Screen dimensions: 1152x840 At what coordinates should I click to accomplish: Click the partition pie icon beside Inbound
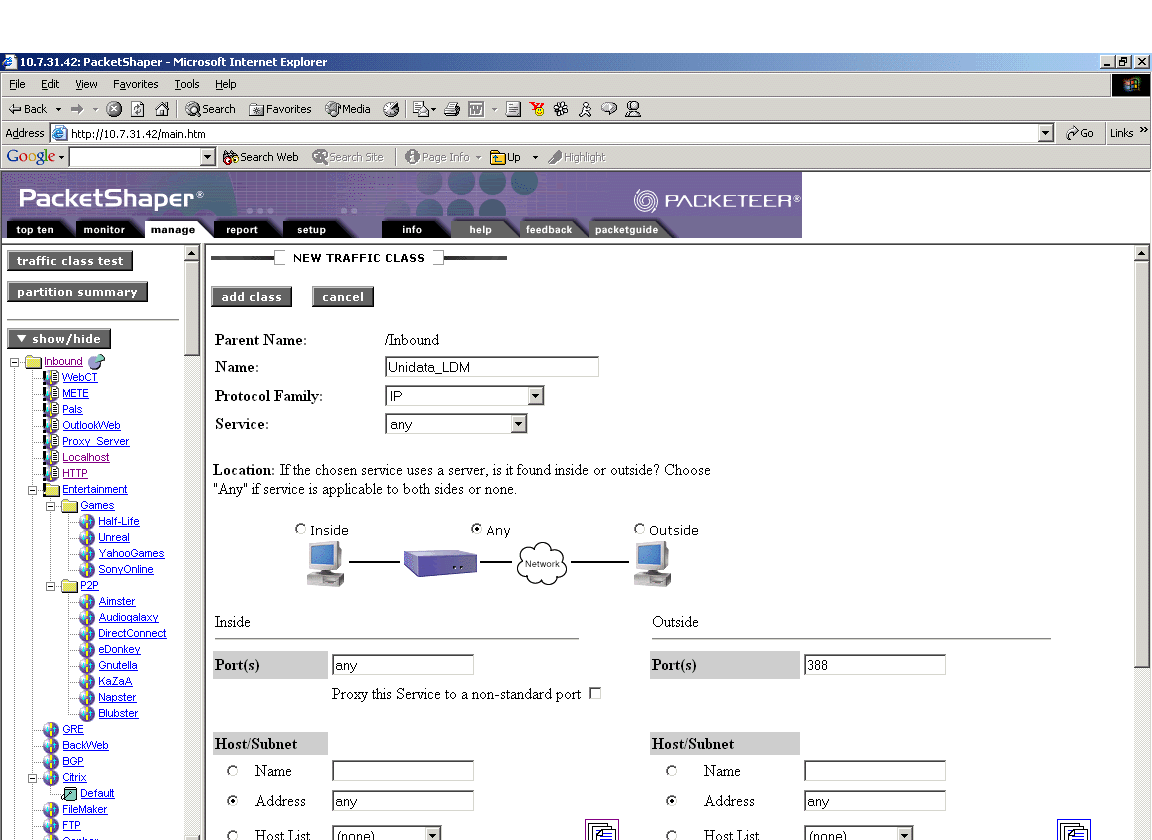[x=96, y=362]
